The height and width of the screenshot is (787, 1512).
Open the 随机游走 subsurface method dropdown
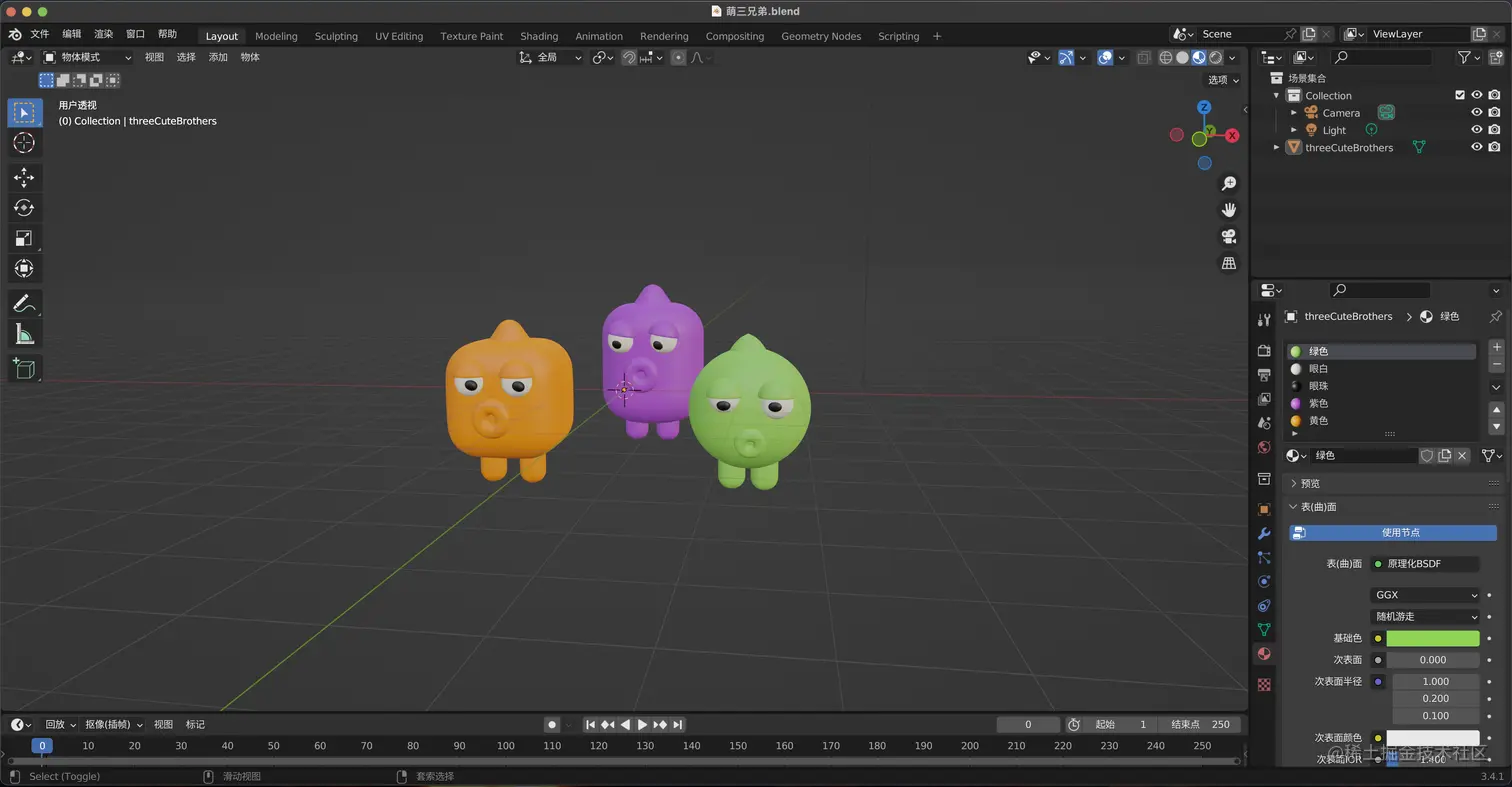1424,616
